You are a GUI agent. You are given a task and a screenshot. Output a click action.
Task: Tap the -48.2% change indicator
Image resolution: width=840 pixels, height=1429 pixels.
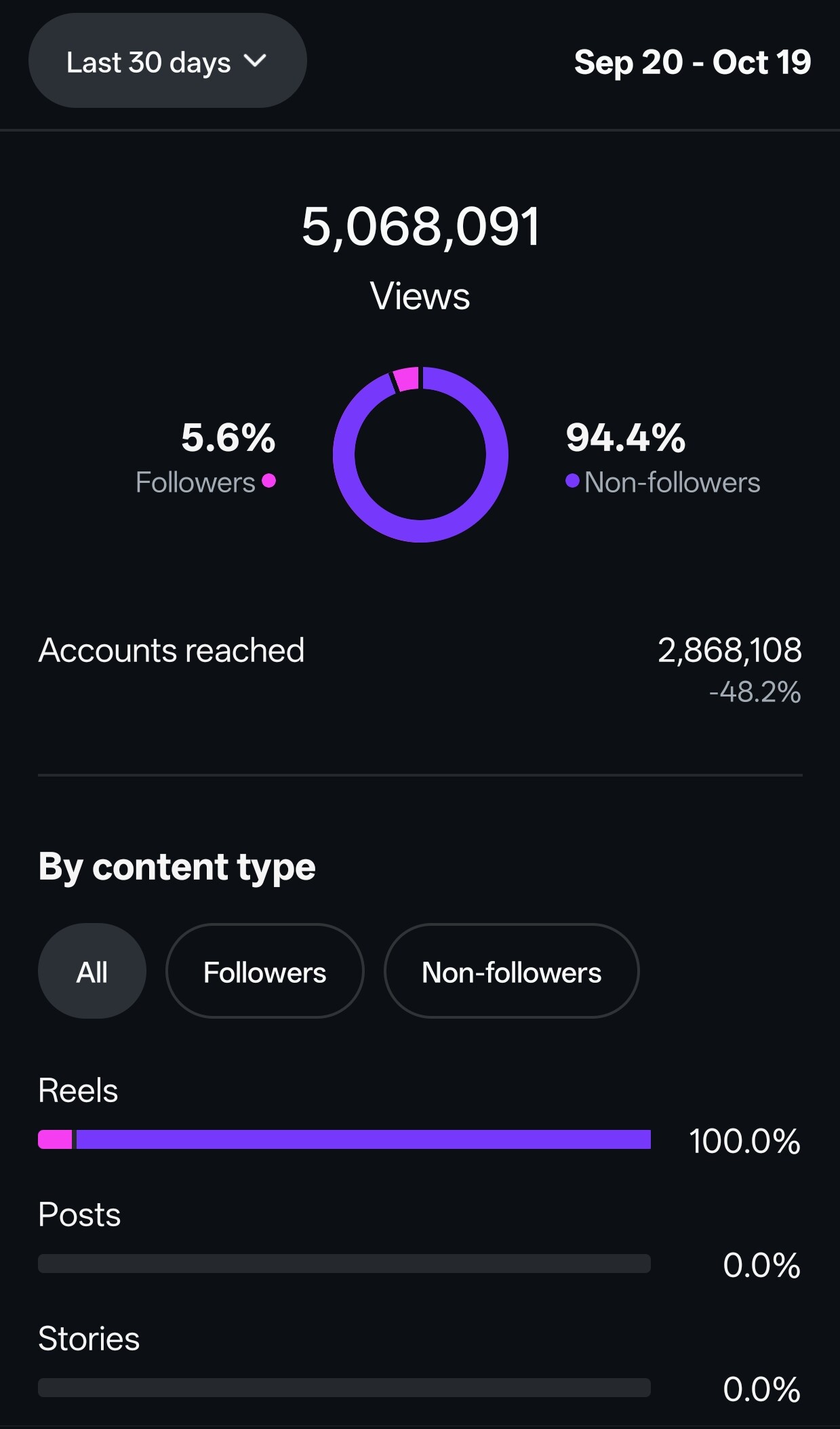point(755,692)
